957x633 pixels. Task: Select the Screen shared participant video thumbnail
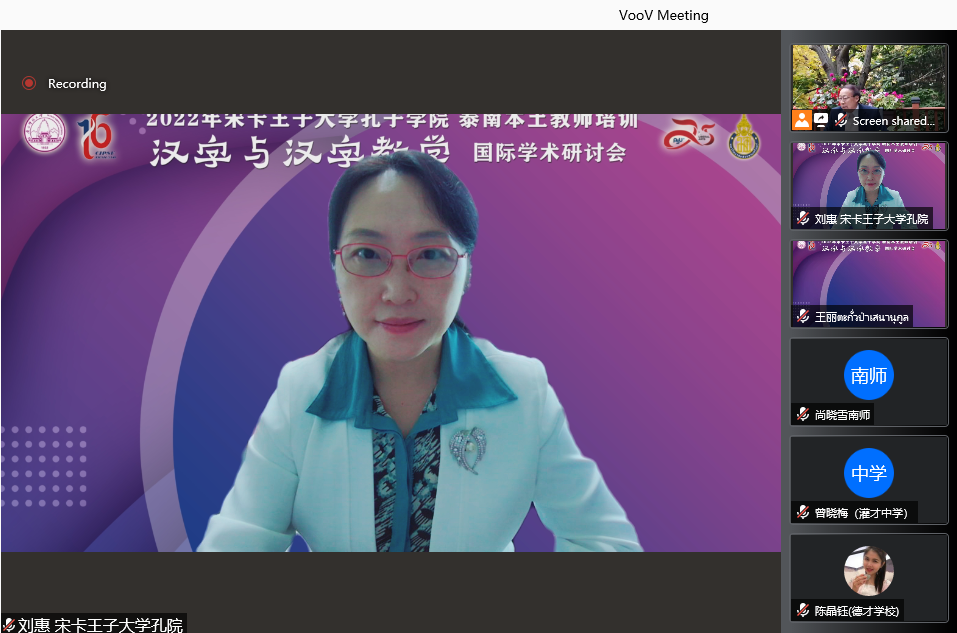[x=869, y=87]
